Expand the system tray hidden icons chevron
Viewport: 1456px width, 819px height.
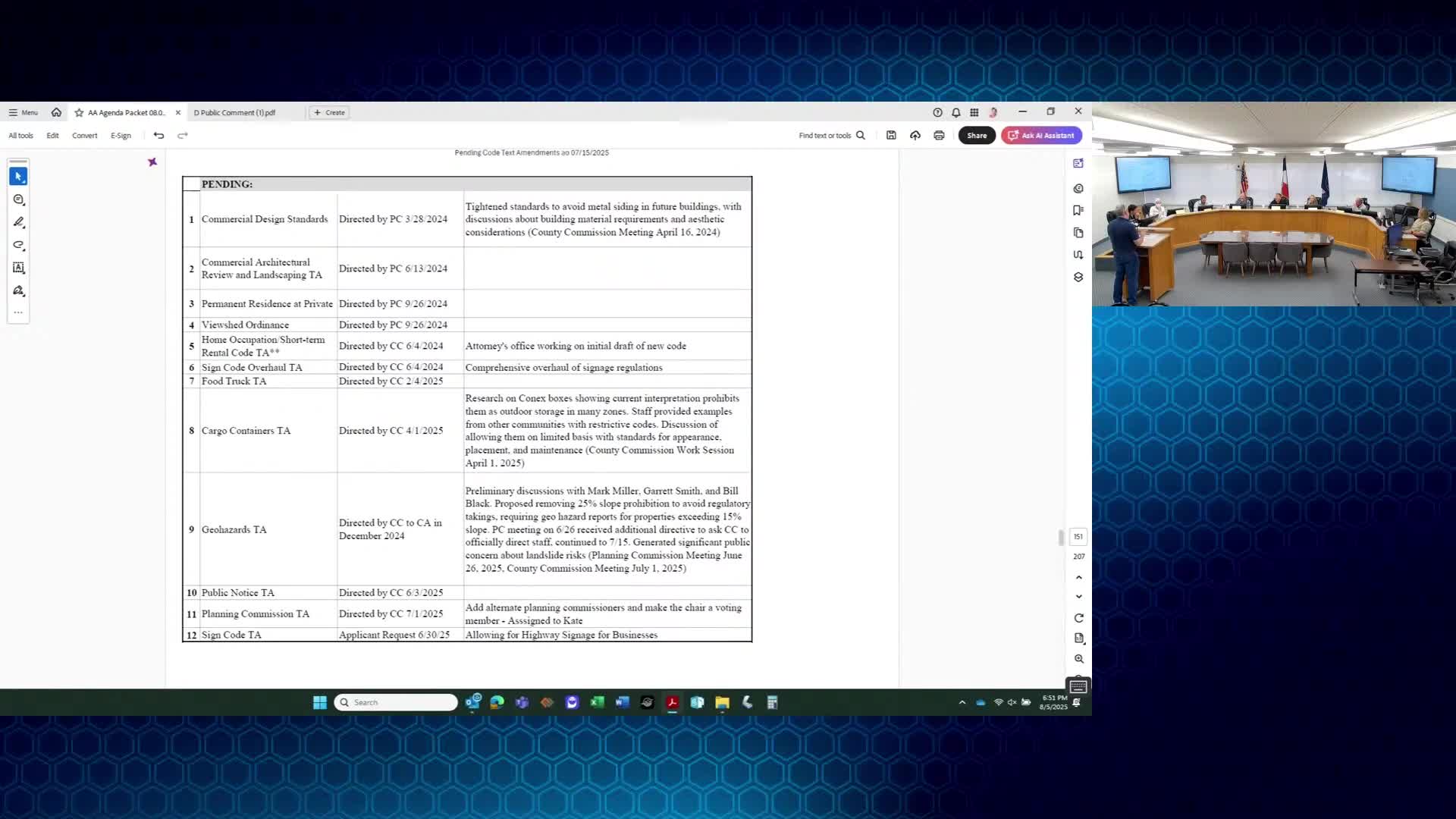coord(962,702)
